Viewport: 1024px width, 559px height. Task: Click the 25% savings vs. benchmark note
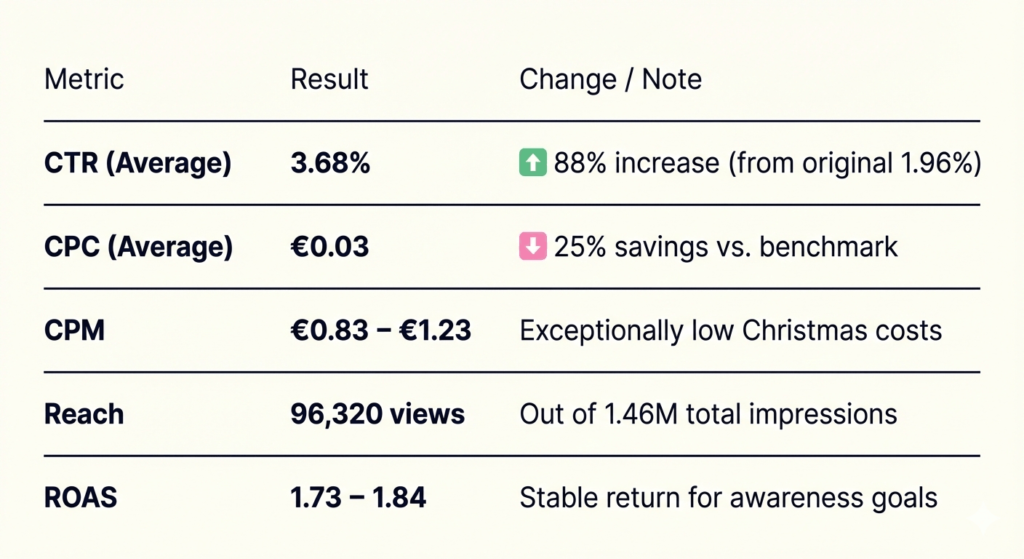point(725,247)
